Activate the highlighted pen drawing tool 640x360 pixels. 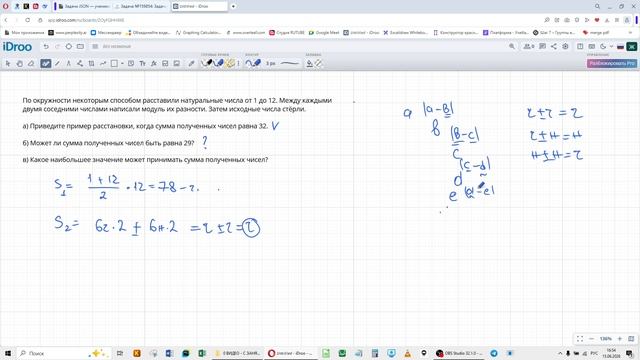[45, 63]
